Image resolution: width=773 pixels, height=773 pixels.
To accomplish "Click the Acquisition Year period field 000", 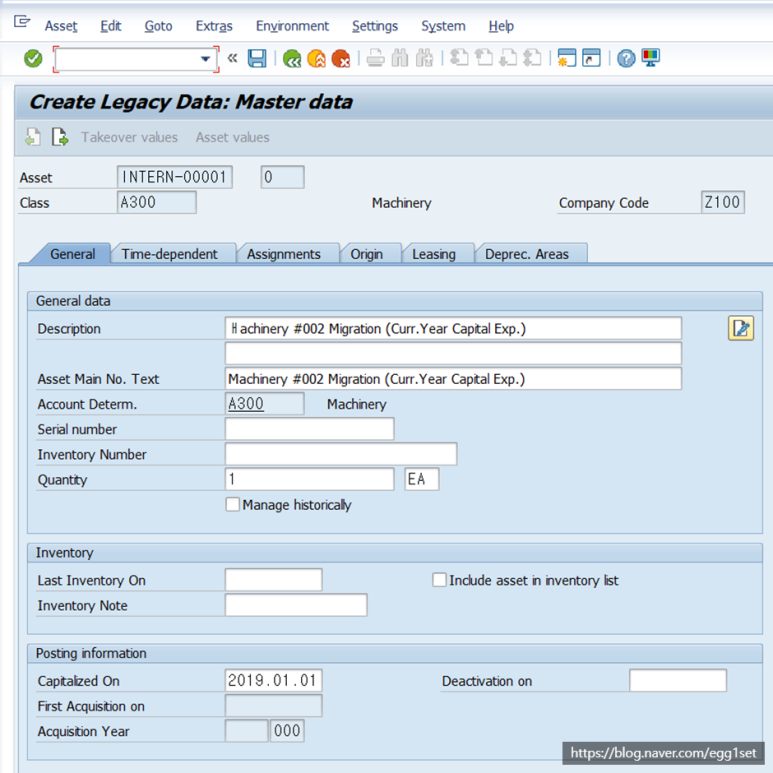I will pos(287,731).
